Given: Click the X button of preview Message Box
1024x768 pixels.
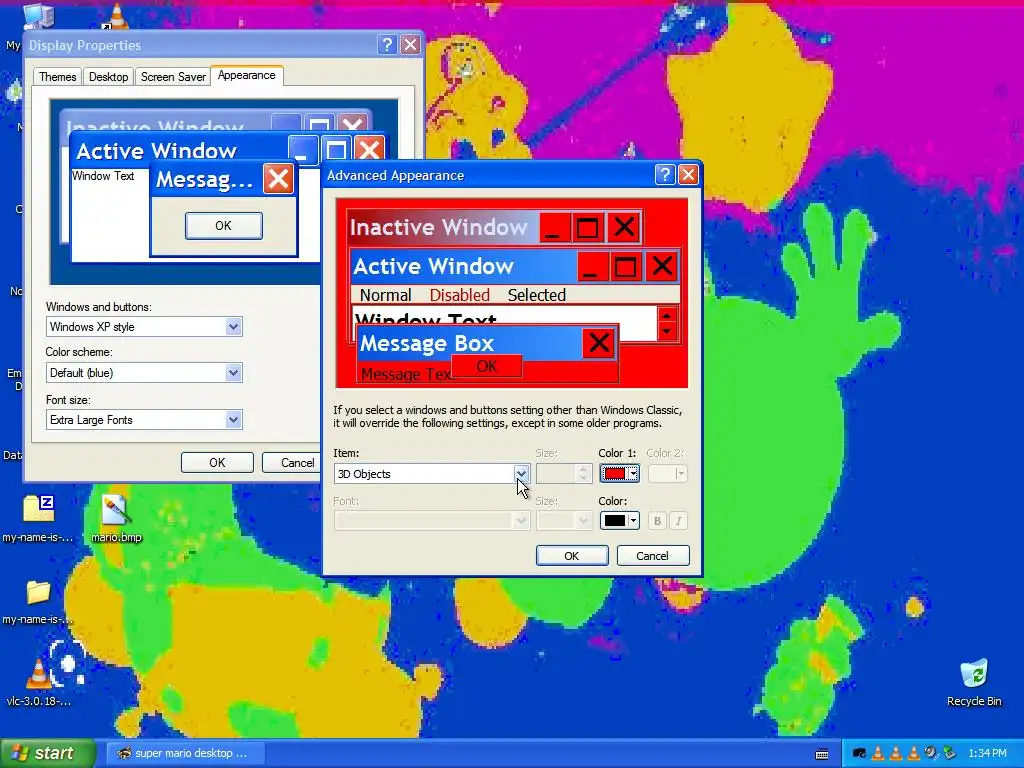Looking at the screenshot, I should coord(599,343).
